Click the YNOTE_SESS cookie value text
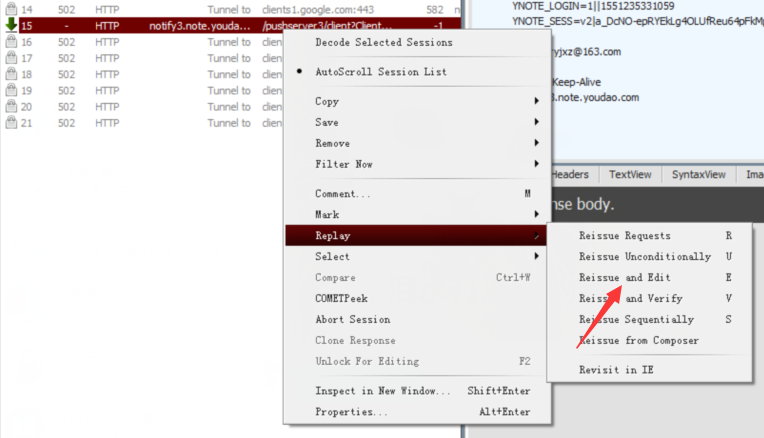Viewport: 764px width, 438px height. click(637, 21)
